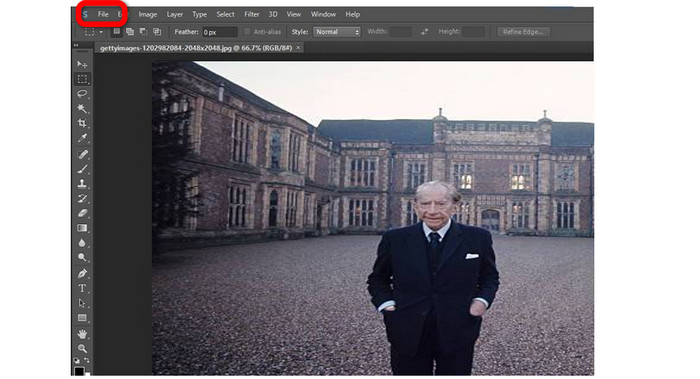Open the Style dropdown set to Normal

tap(337, 32)
